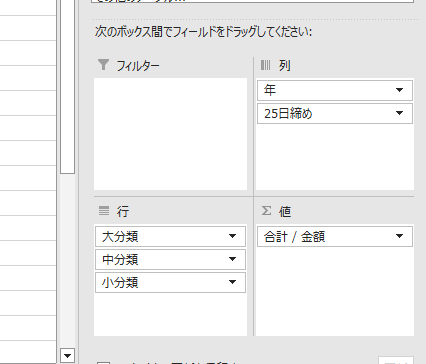Open dropdown for 25日締め column field
This screenshot has width=426, height=364.
tap(399, 113)
